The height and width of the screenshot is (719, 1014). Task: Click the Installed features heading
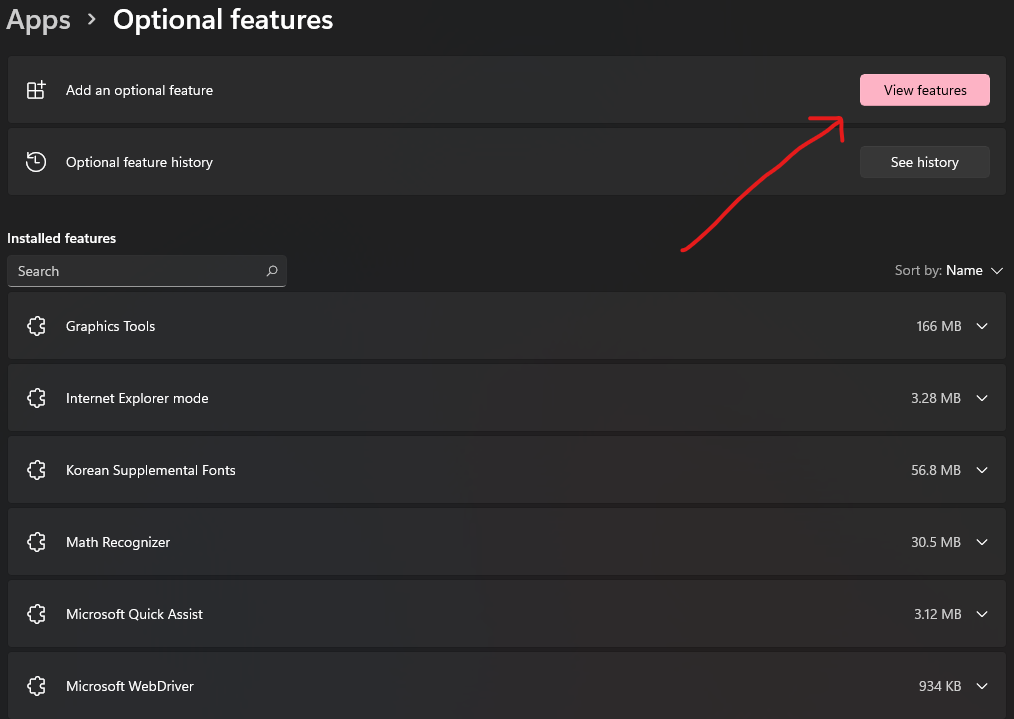pos(61,238)
